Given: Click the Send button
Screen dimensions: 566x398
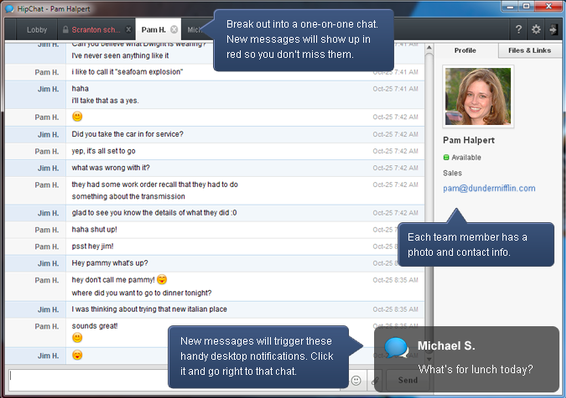Looking at the screenshot, I should [408, 380].
